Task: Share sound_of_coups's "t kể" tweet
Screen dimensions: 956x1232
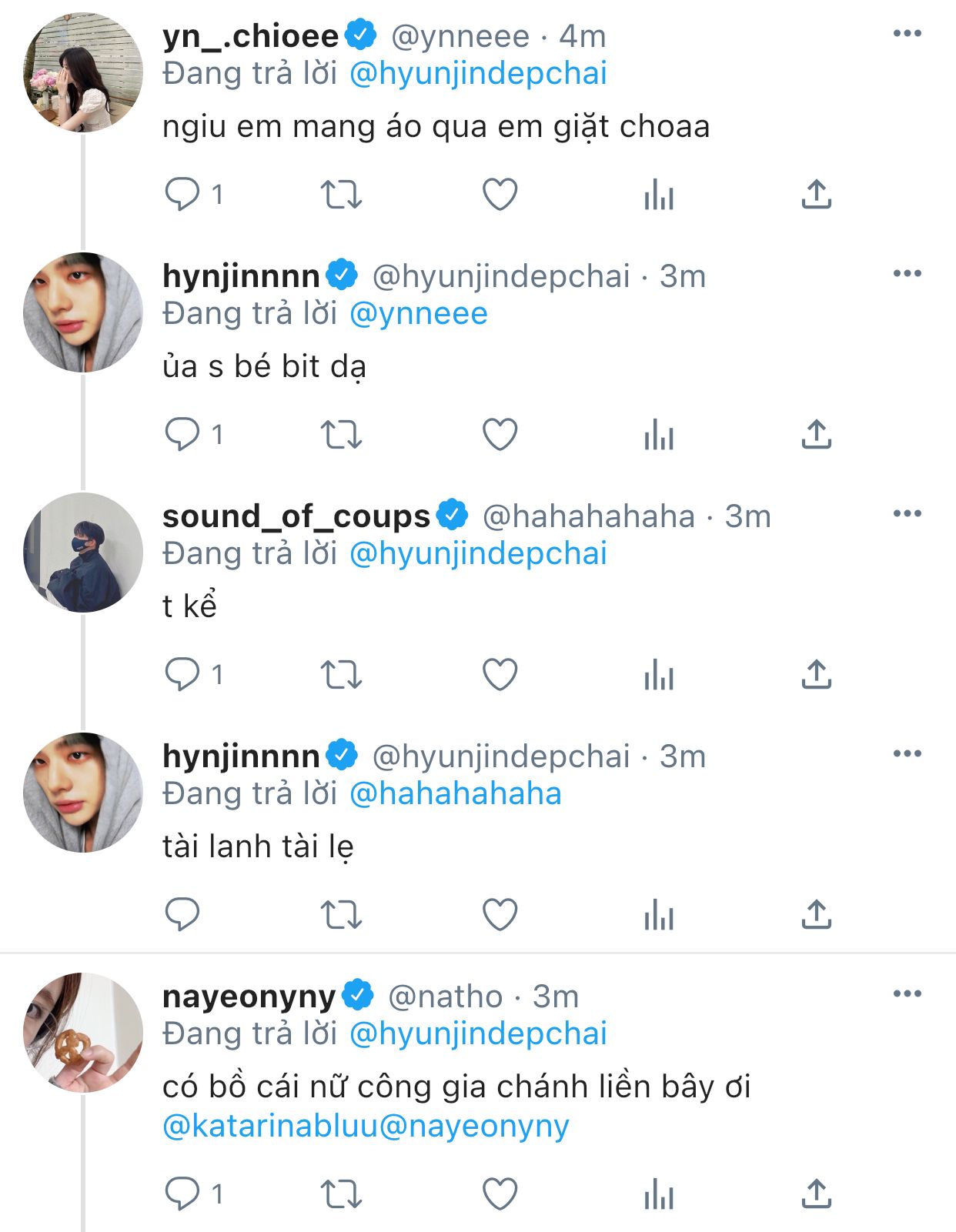Action: coord(816,675)
